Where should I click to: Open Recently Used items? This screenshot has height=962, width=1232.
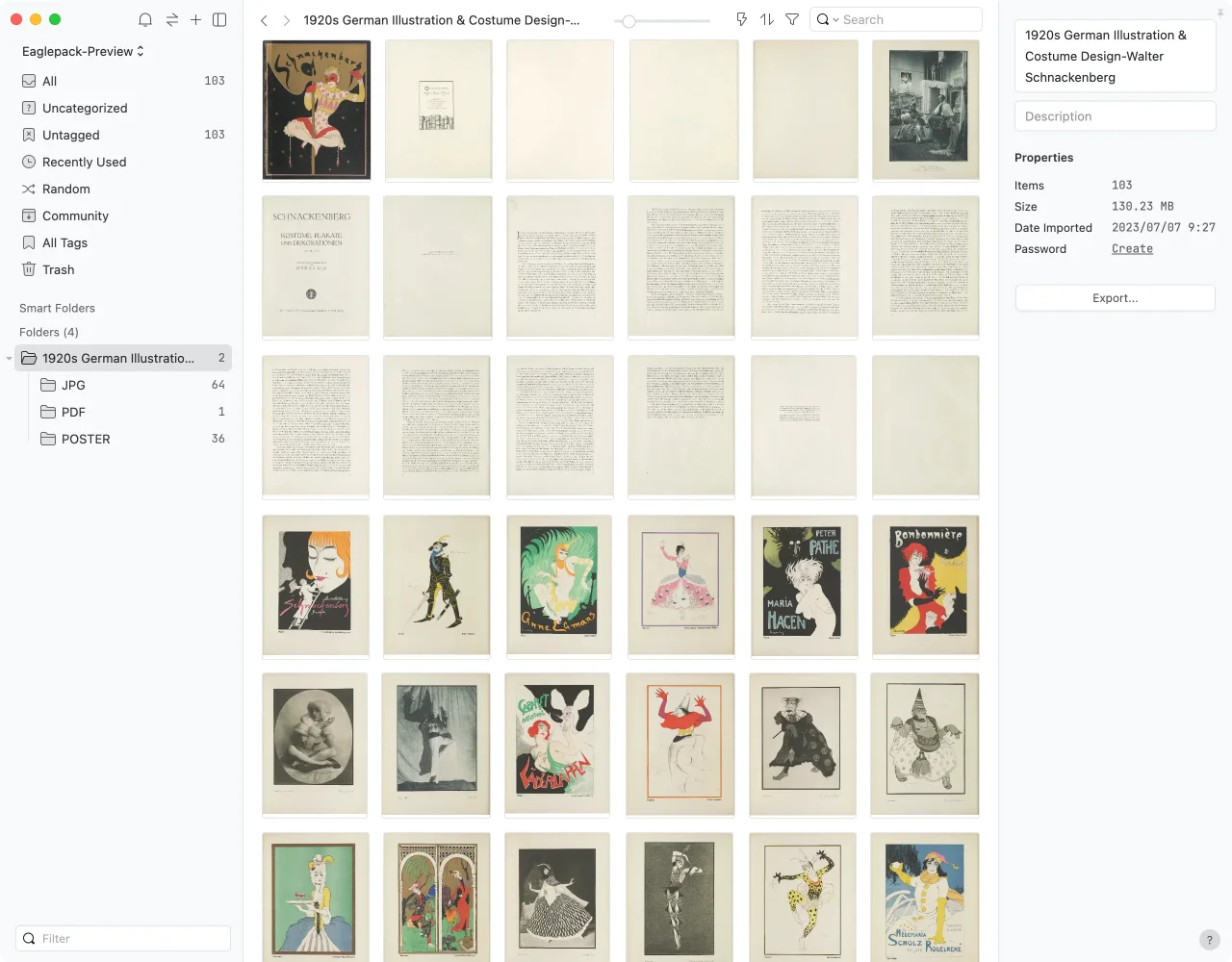[123, 162]
